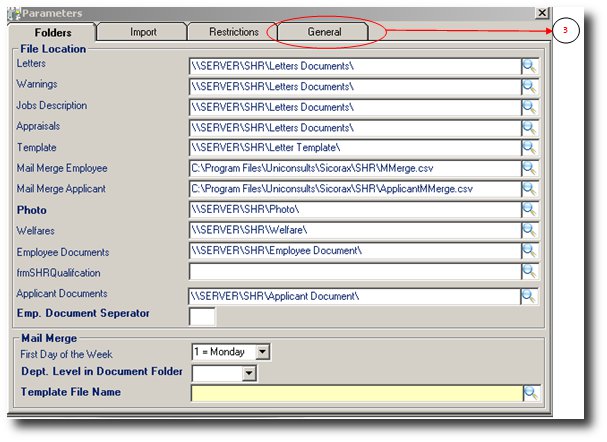Click browse icon for Template path

[x=529, y=149]
